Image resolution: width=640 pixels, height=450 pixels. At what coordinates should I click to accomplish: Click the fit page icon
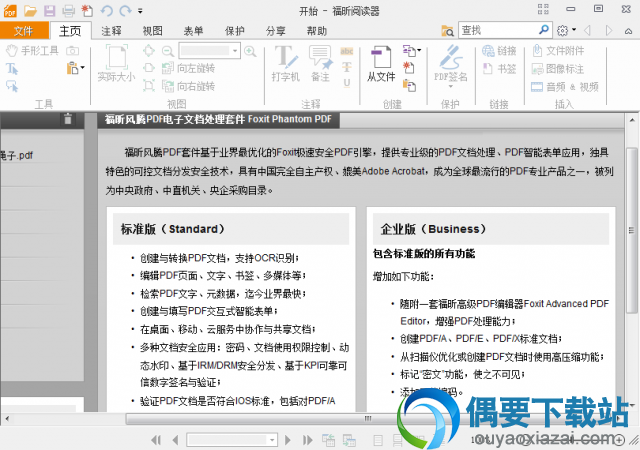click(149, 51)
